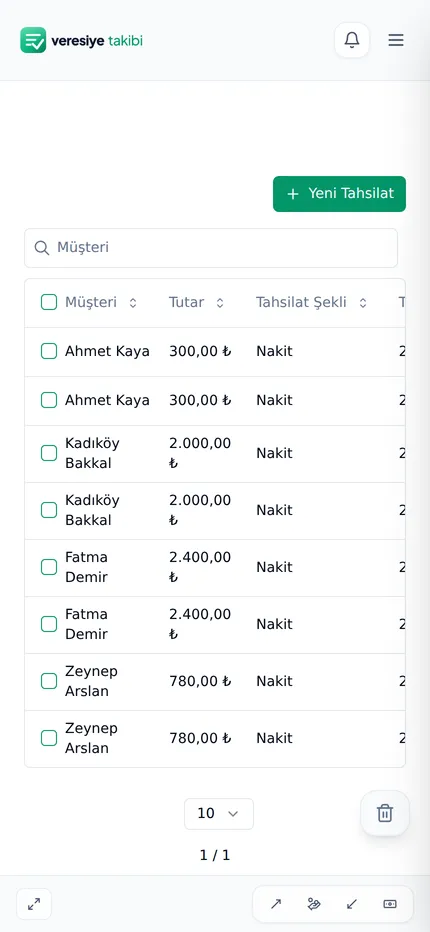The width and height of the screenshot is (430, 932).
Task: Click the Yeni Tahsilat button
Action: click(340, 194)
